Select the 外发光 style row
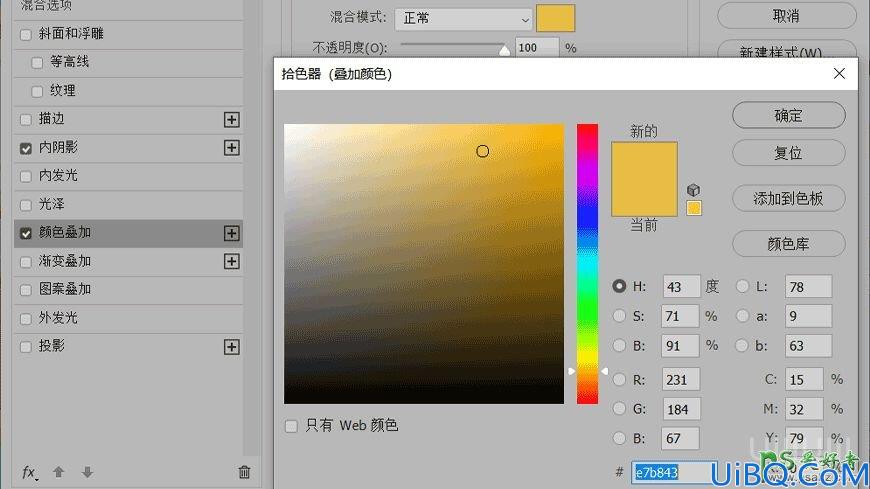The height and width of the screenshot is (489, 870). tap(128, 318)
